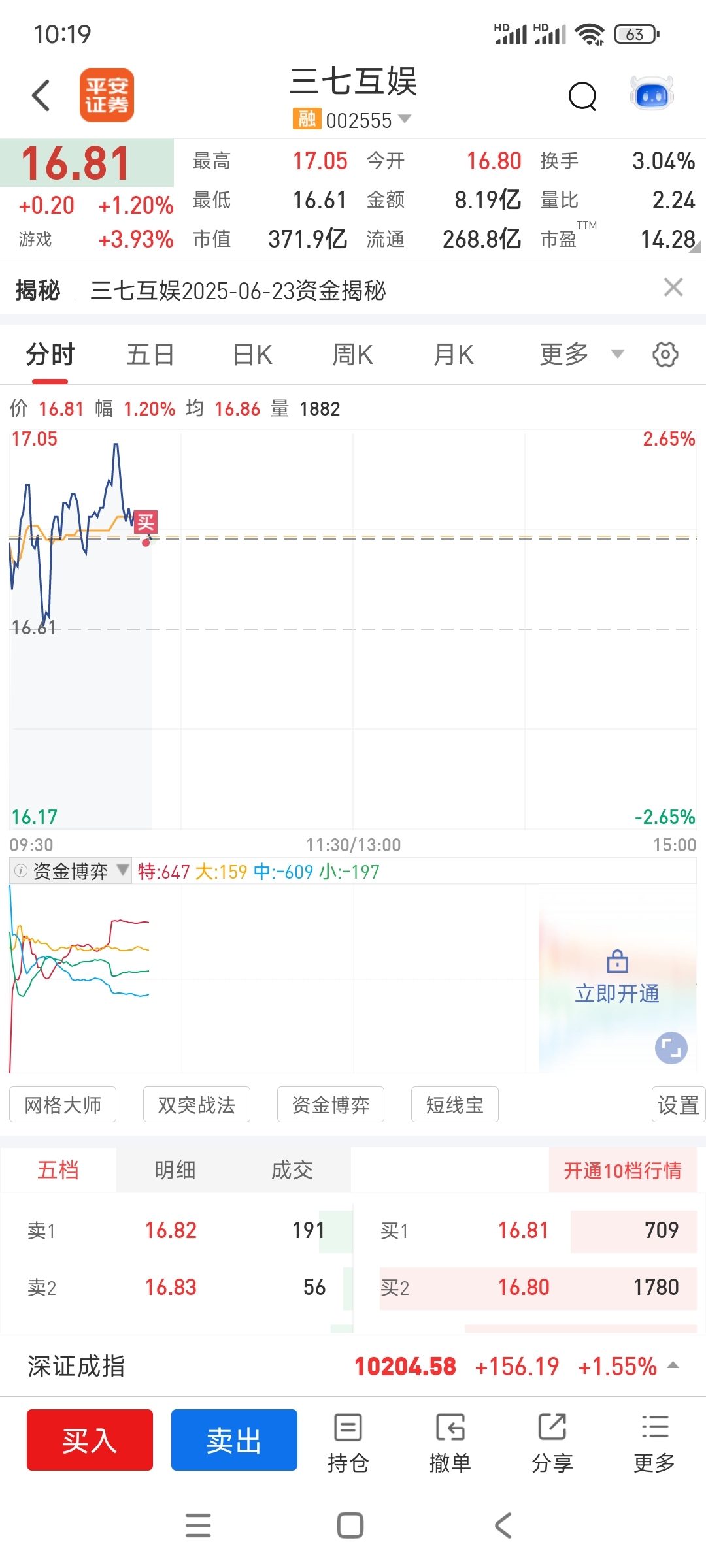Tap the back arrow at top left
Screen dimensions: 706x1568
click(x=41, y=95)
